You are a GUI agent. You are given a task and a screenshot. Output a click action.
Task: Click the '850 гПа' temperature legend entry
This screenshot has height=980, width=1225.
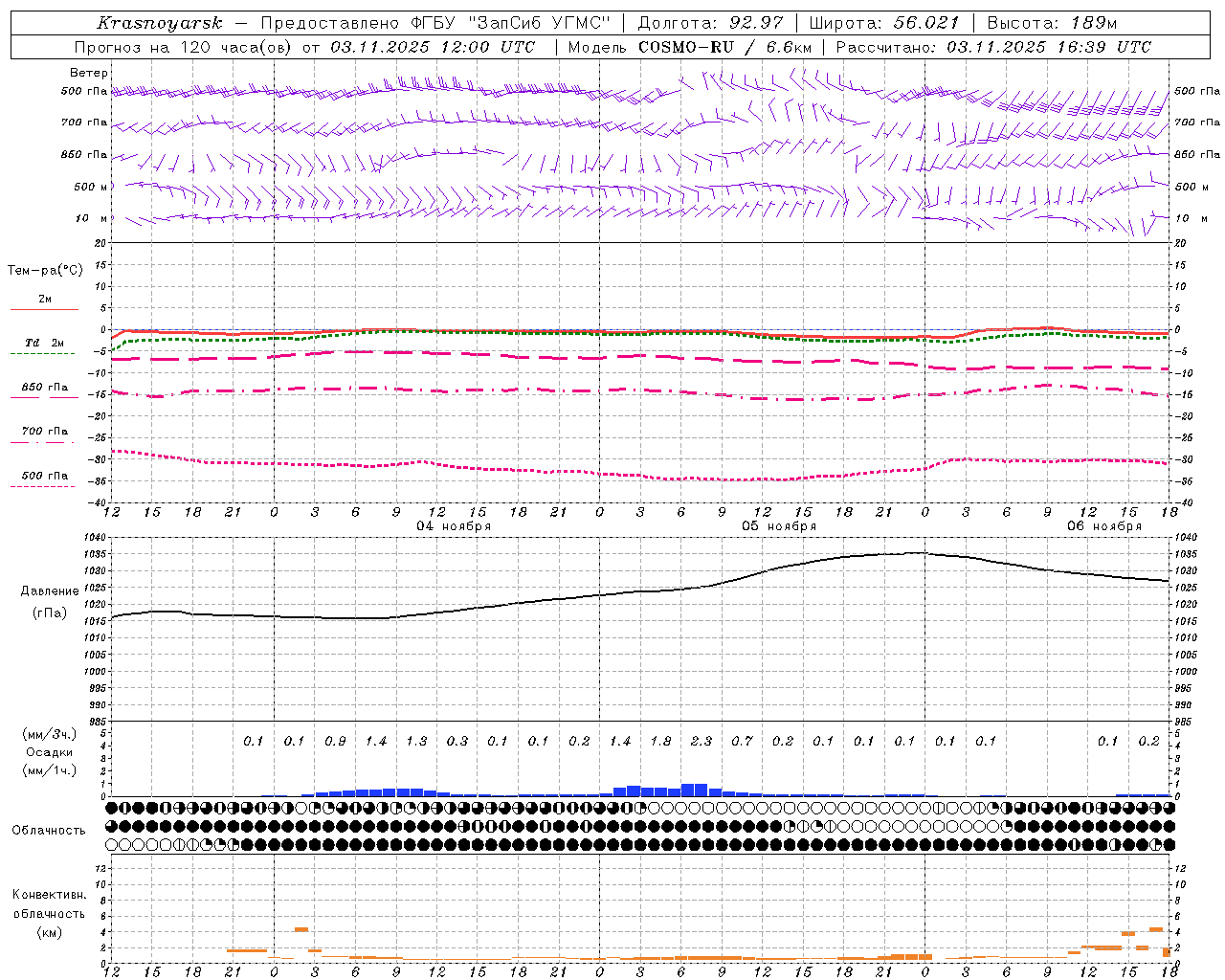(45, 388)
